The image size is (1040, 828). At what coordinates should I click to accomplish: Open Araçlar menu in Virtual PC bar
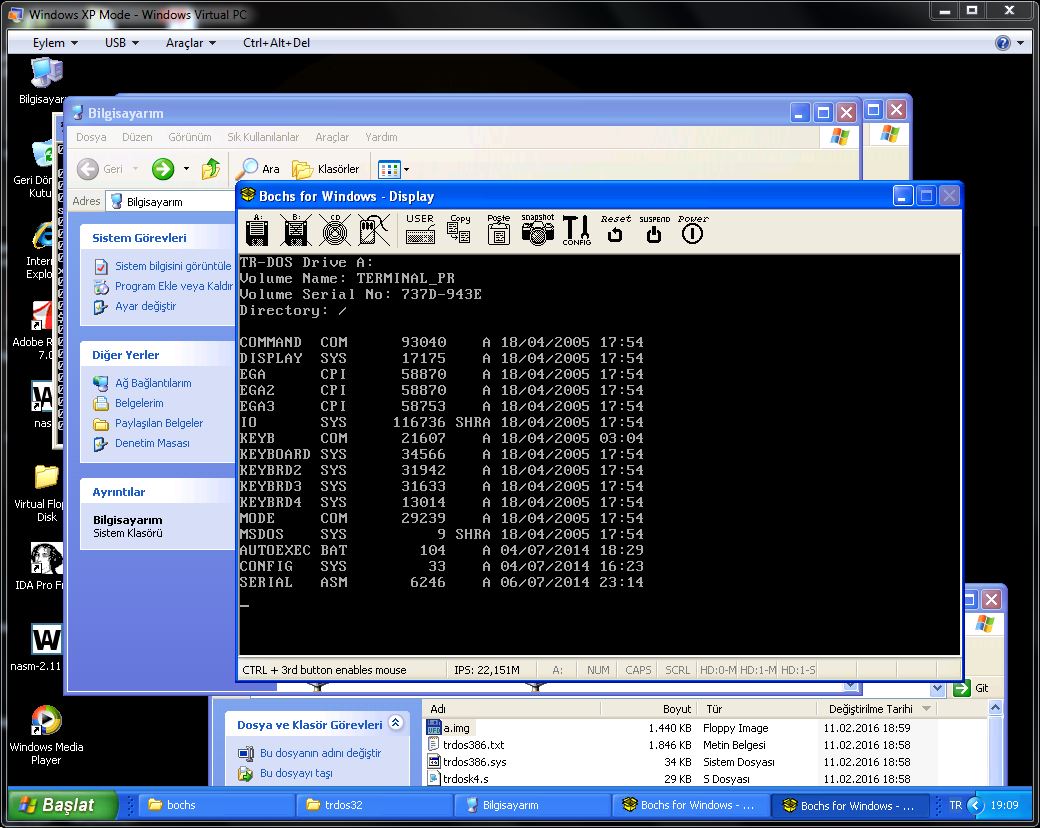coord(190,42)
